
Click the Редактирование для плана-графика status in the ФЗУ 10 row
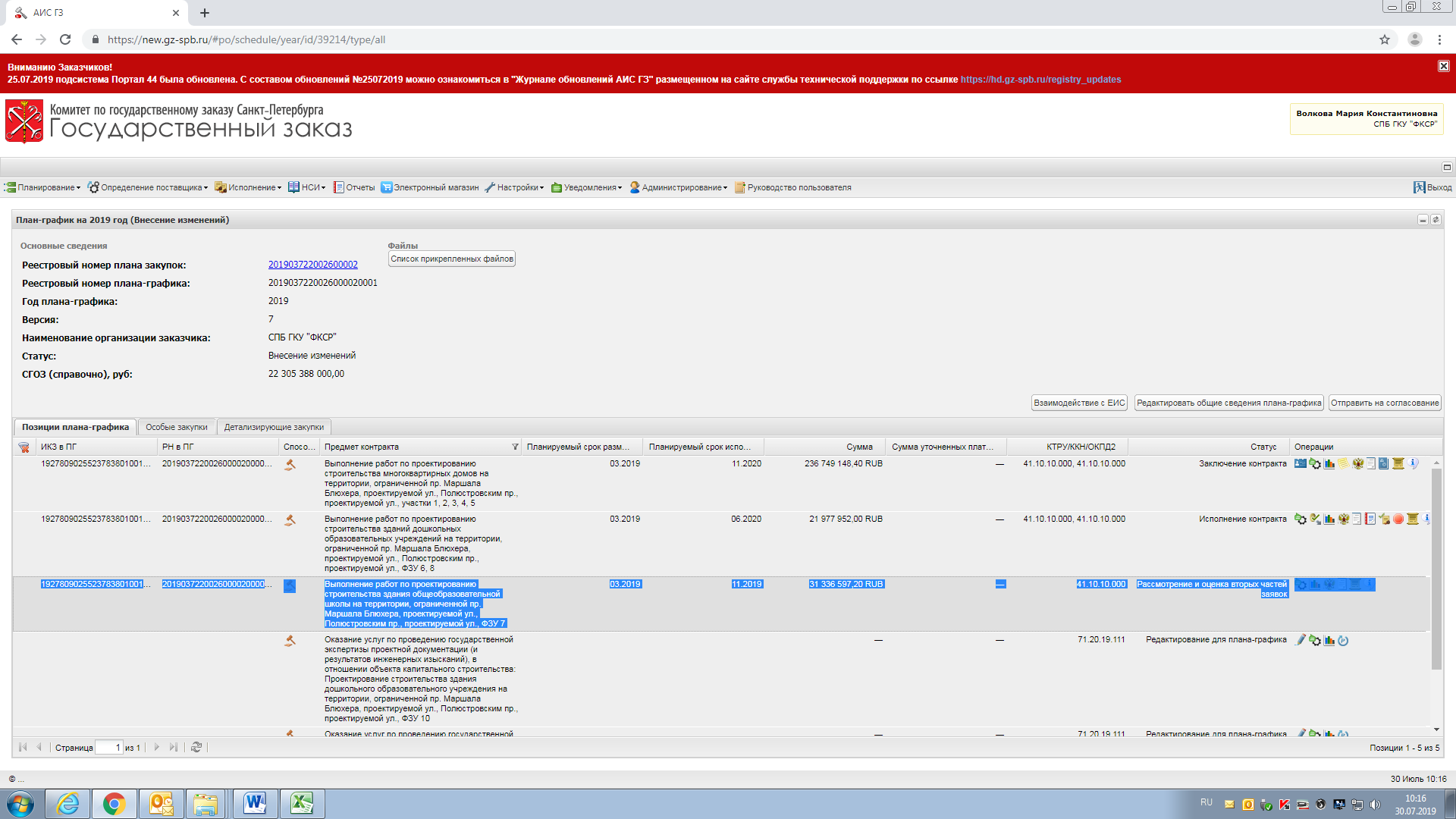coord(1216,640)
